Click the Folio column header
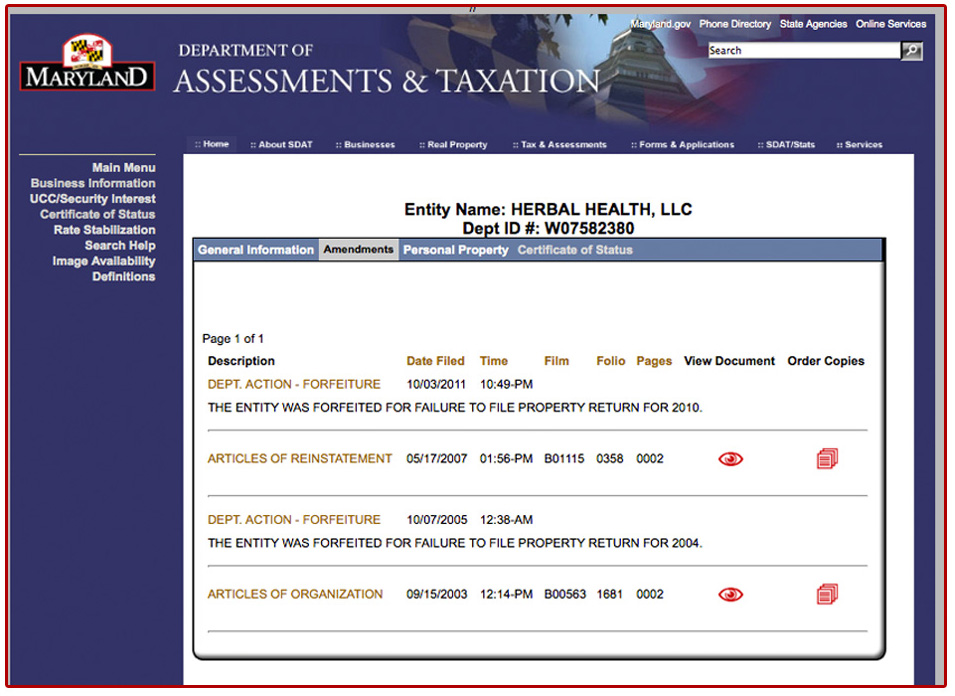Screen dimensions: 955x696 pyautogui.click(x=611, y=361)
